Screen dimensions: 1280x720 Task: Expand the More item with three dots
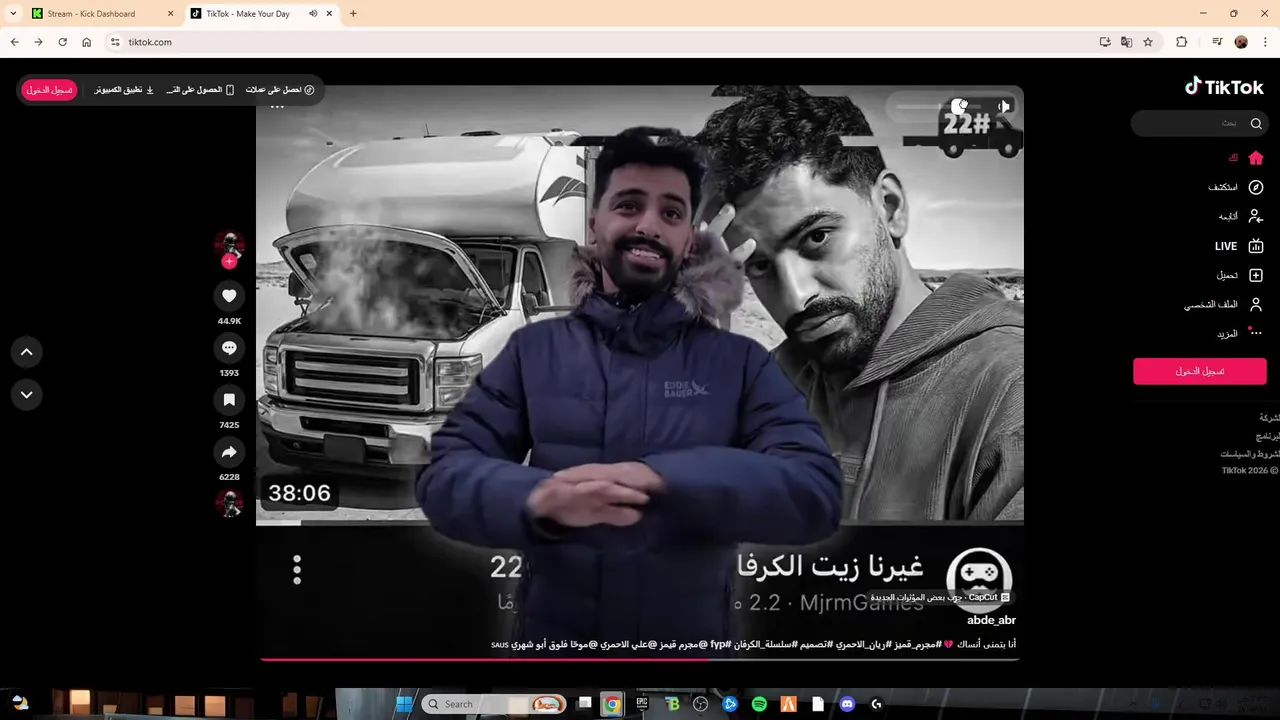pos(1240,333)
